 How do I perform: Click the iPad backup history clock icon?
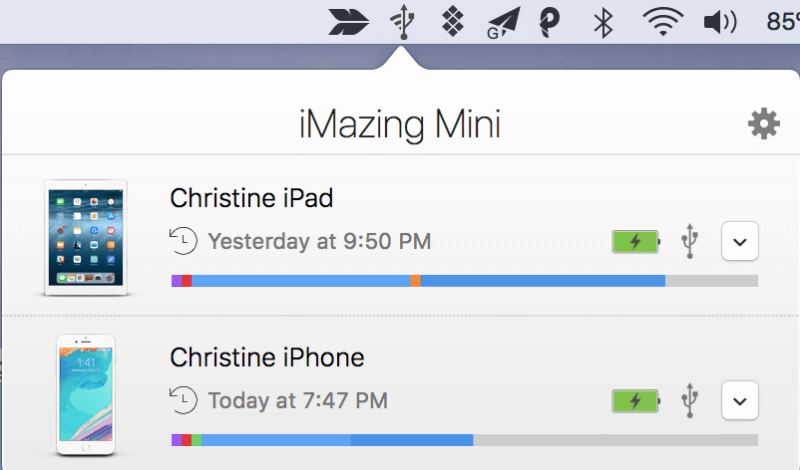[x=183, y=240]
